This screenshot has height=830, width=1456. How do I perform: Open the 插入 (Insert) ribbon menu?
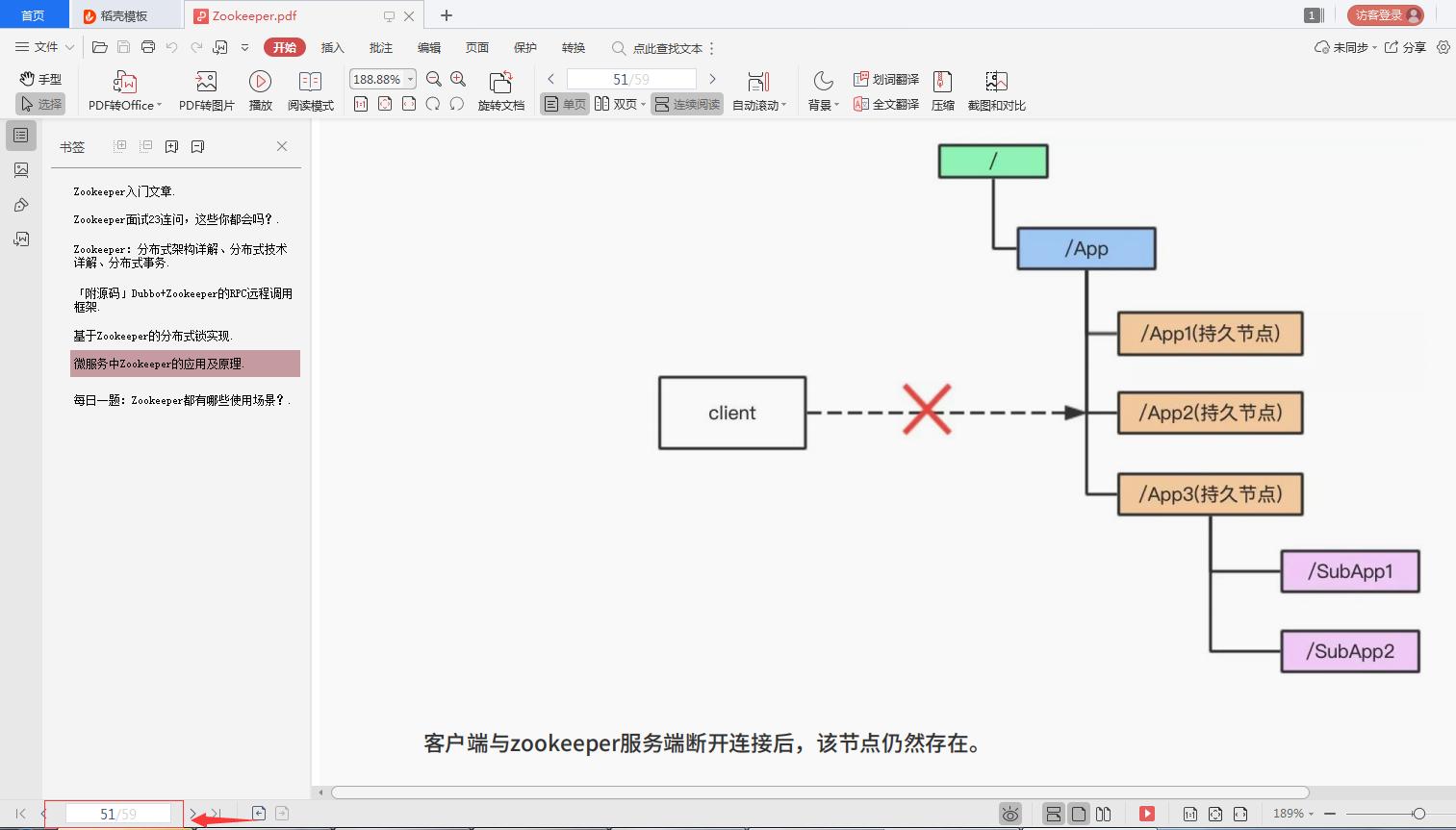331,47
